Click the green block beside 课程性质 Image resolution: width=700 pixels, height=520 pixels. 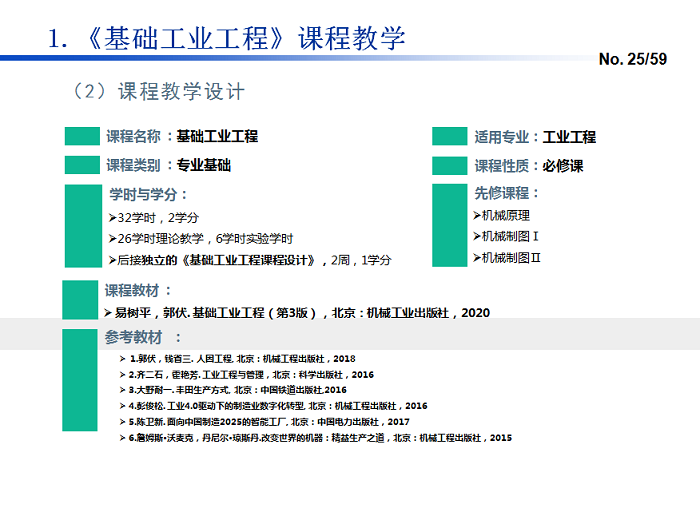click(450, 165)
